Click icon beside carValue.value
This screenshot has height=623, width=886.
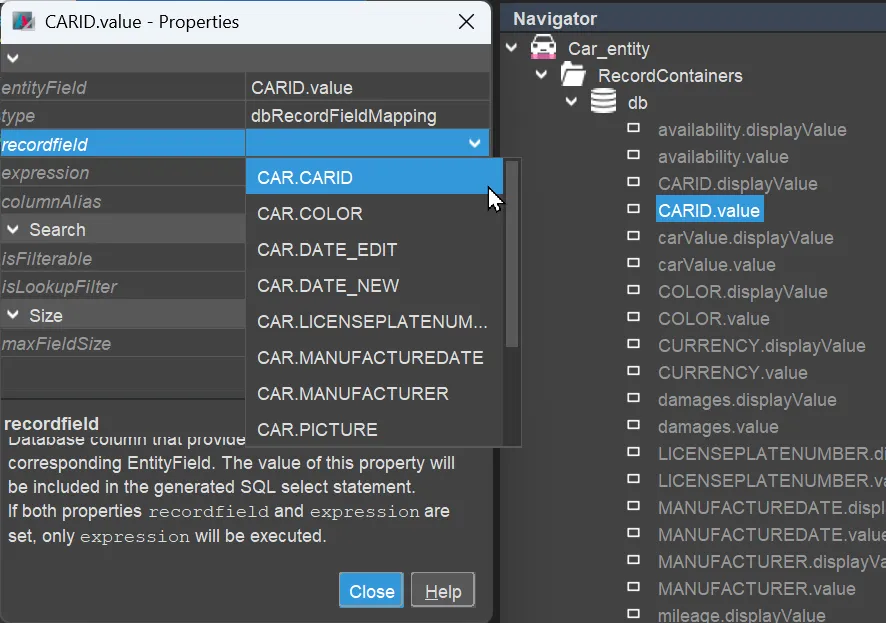coord(633,263)
